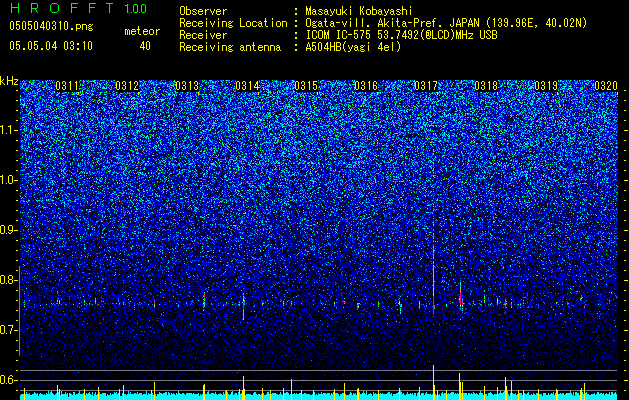Click the Receiving antenna field label
The image size is (629, 400).
point(230,47)
